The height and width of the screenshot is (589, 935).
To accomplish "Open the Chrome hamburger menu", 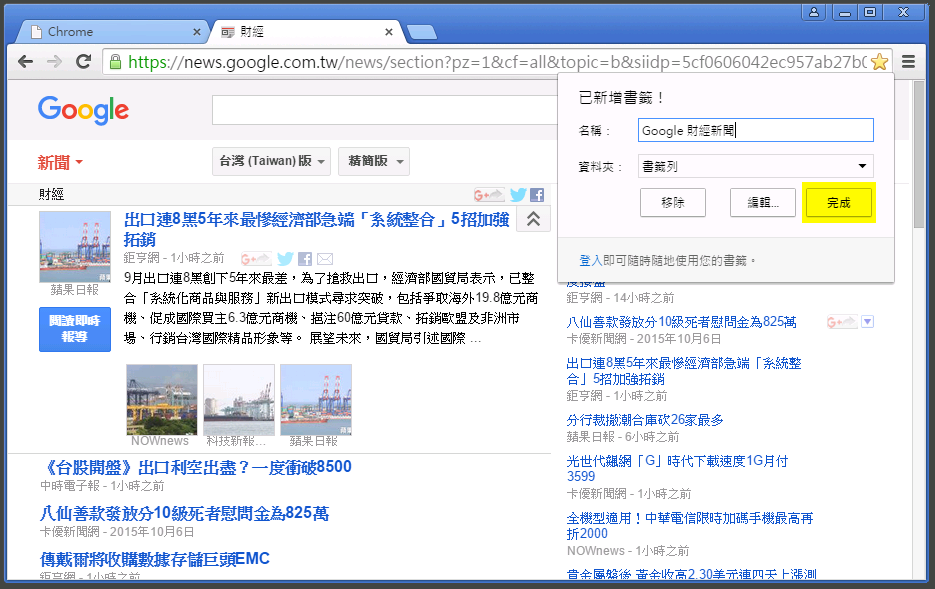I will [908, 61].
